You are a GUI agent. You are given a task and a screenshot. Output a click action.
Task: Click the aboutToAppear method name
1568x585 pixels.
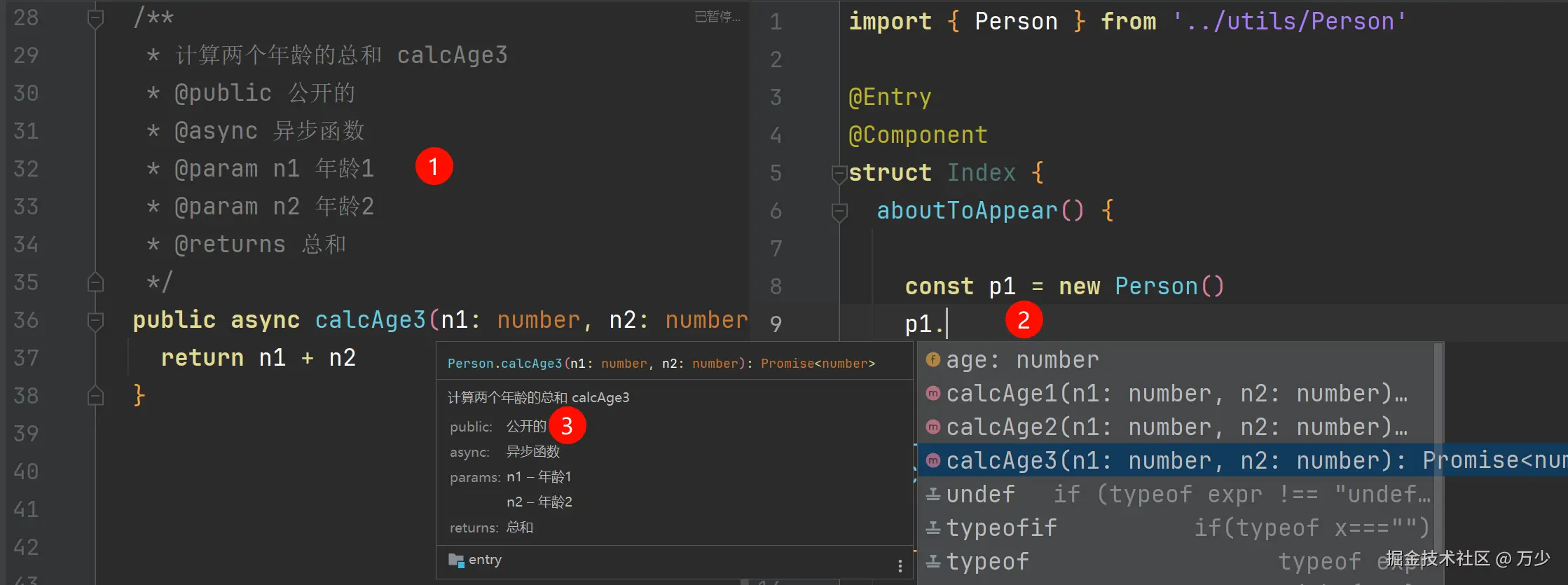click(x=967, y=210)
